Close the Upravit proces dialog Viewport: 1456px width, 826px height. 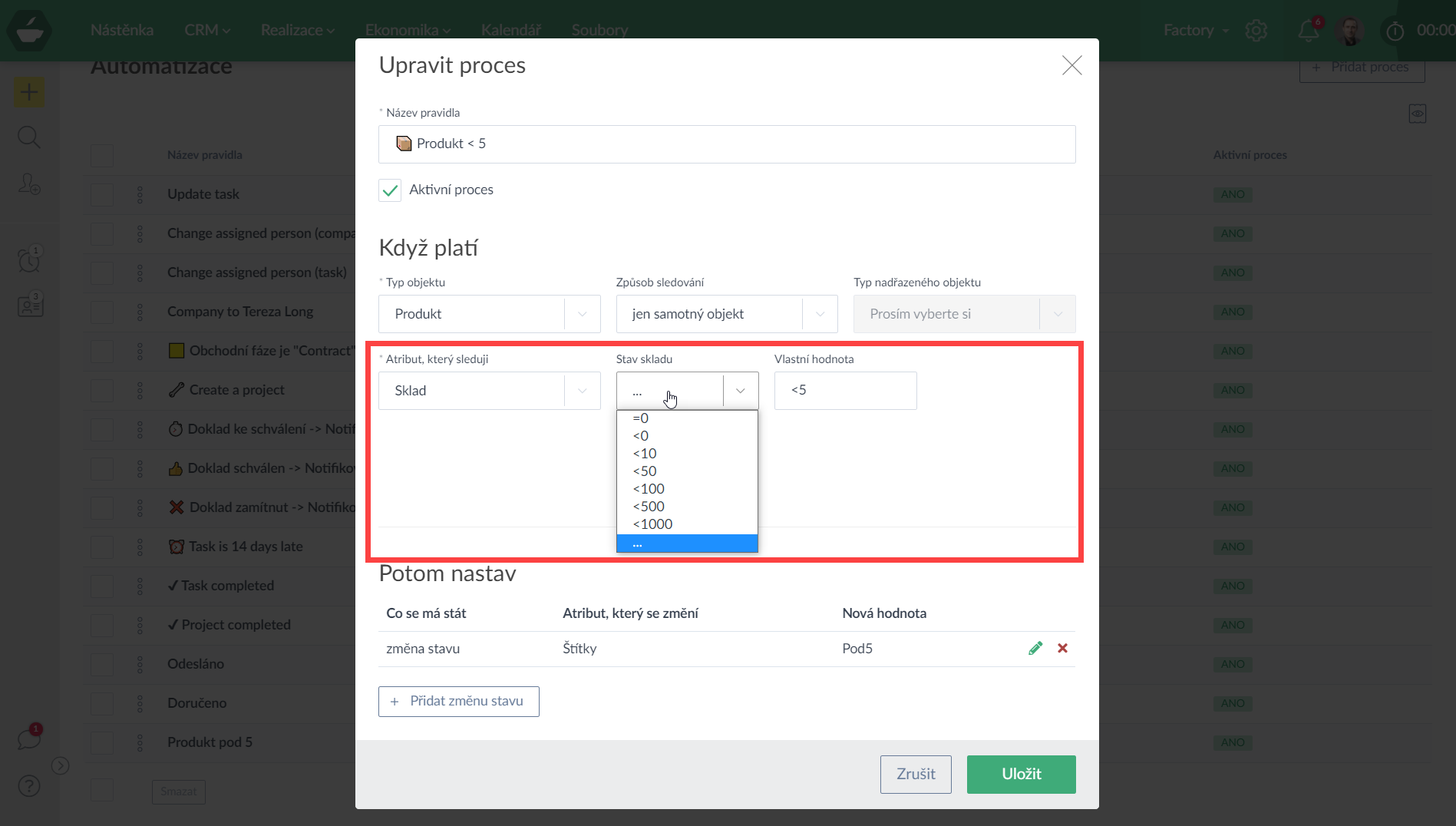[1071, 65]
